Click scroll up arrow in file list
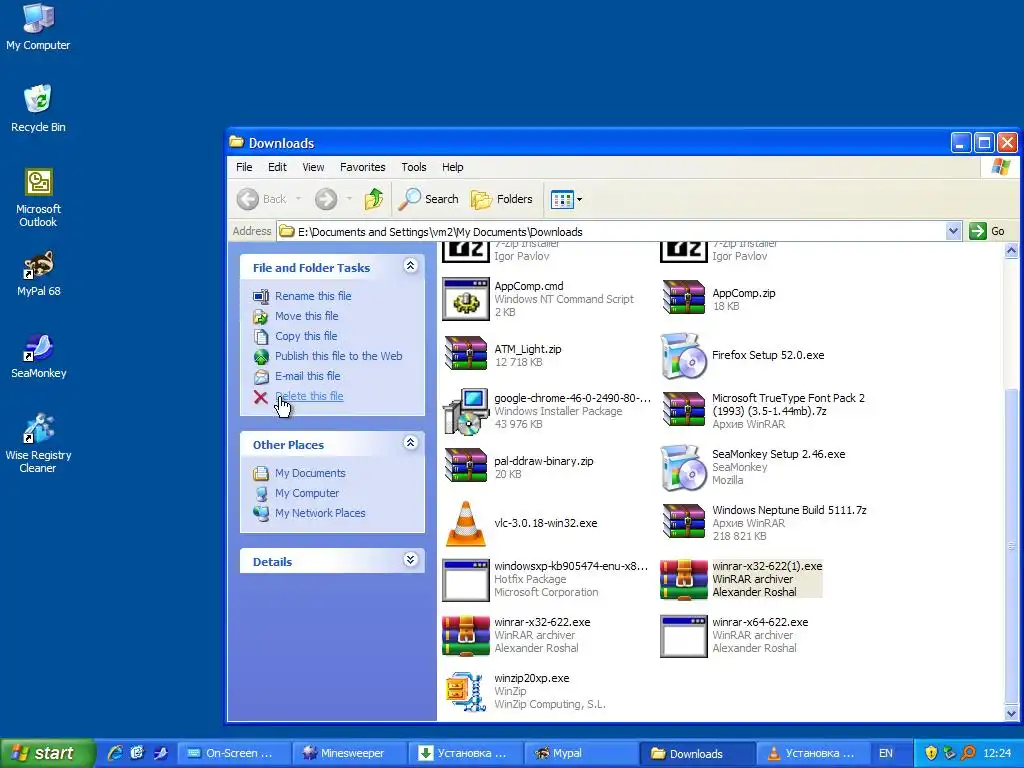Image resolution: width=1024 pixels, height=768 pixels. click(x=1012, y=250)
